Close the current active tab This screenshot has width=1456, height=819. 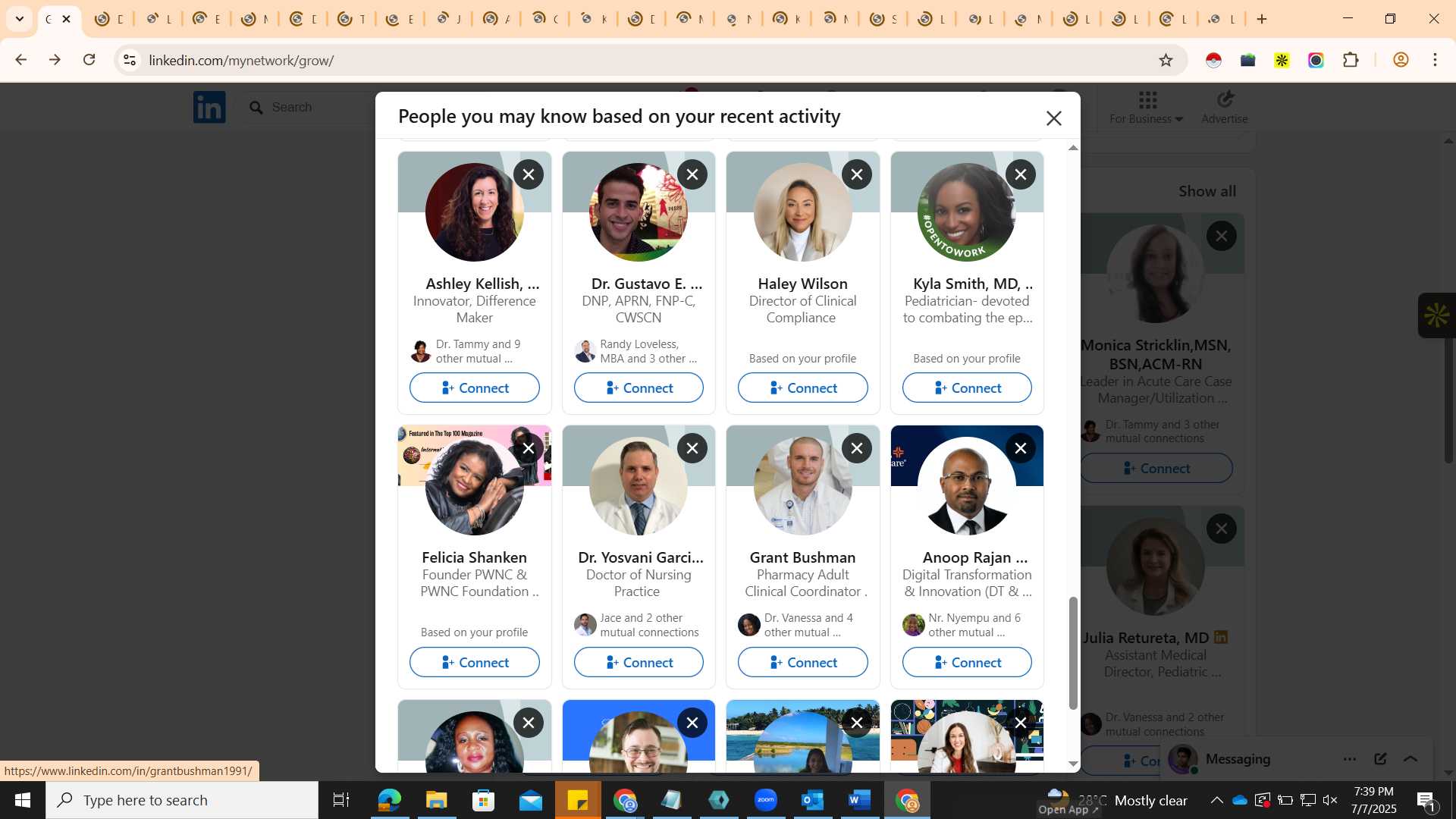coord(67,19)
